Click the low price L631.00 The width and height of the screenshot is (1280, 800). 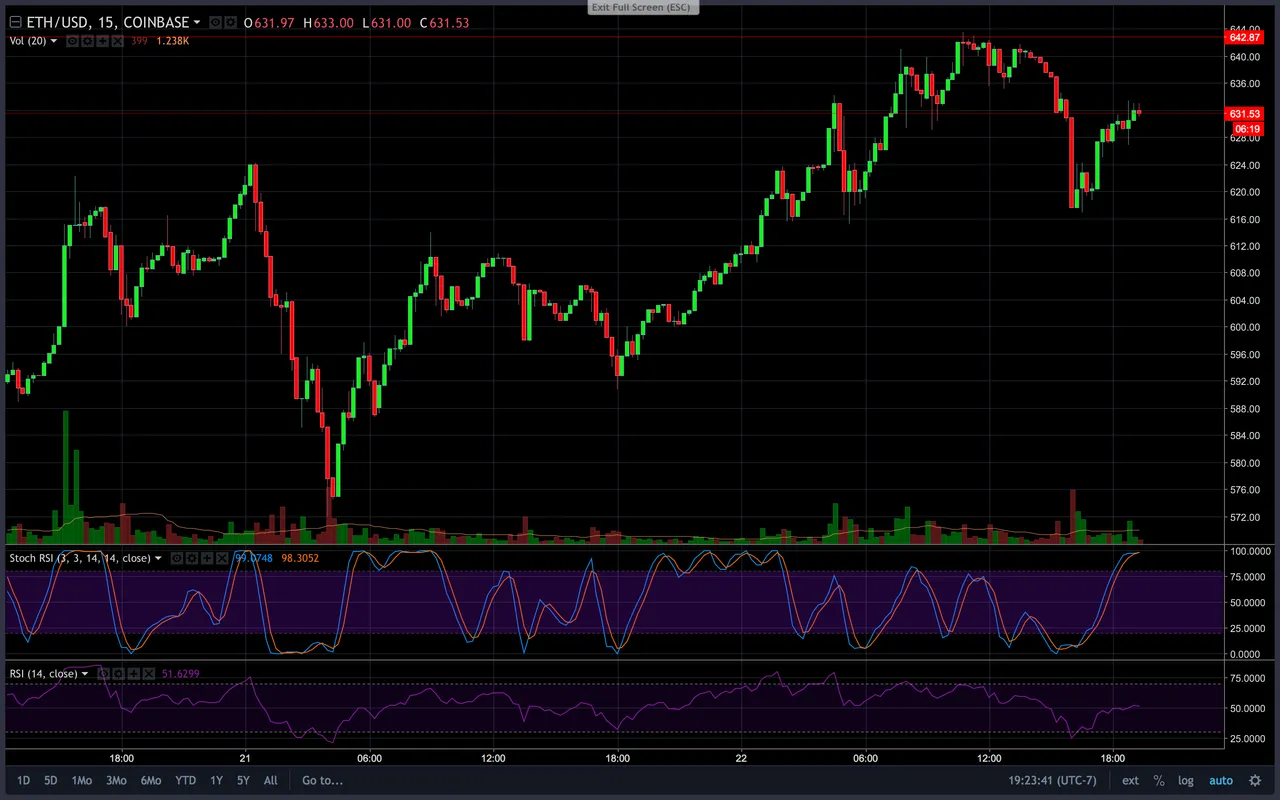385,22
